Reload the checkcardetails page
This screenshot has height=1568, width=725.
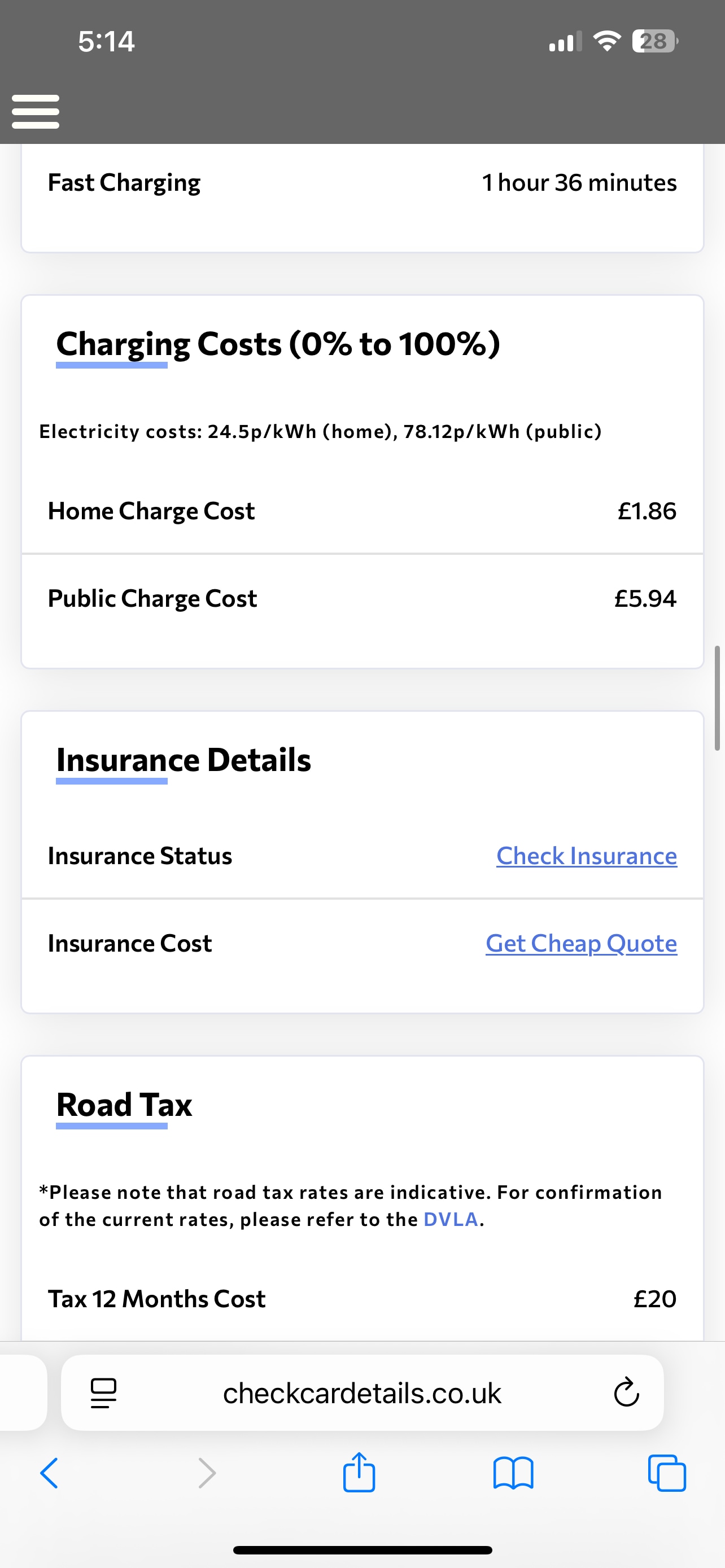626,1392
